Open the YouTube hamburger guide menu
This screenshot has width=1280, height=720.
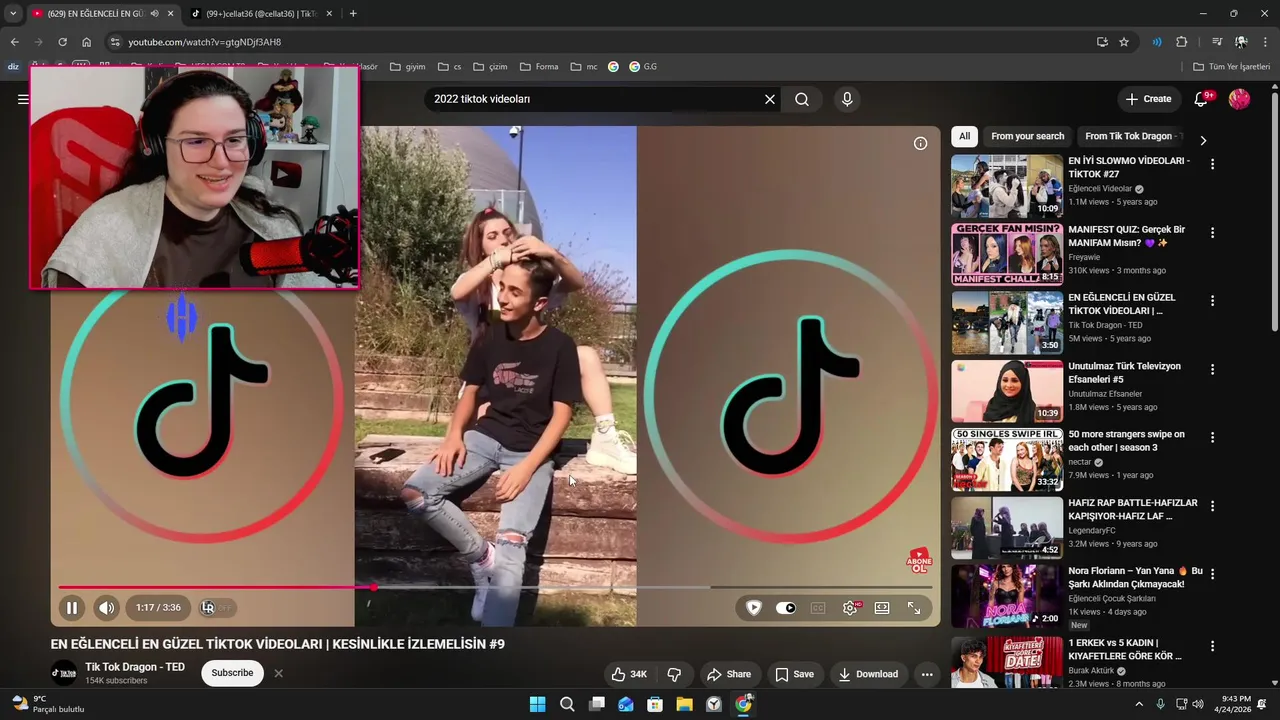coord(22,99)
